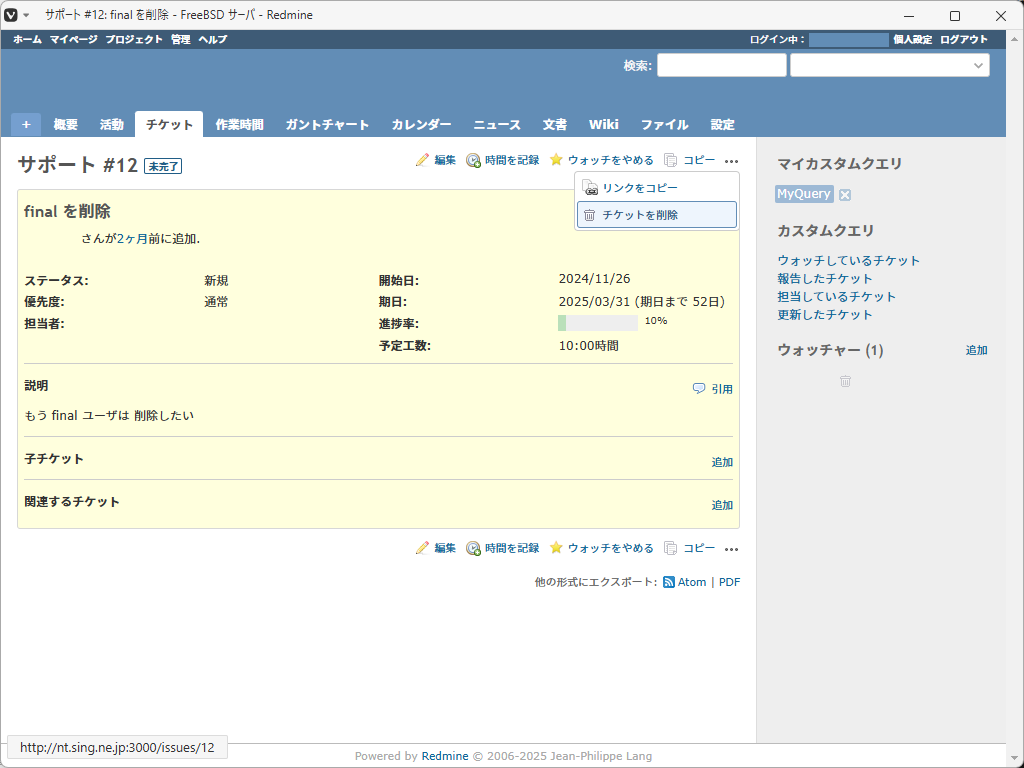Click the top copy pages icon
The height and width of the screenshot is (768, 1024).
coord(670,160)
